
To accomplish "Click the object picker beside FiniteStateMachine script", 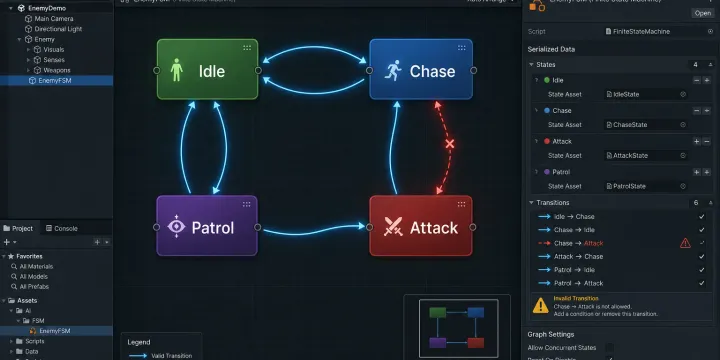I will [710, 32].
